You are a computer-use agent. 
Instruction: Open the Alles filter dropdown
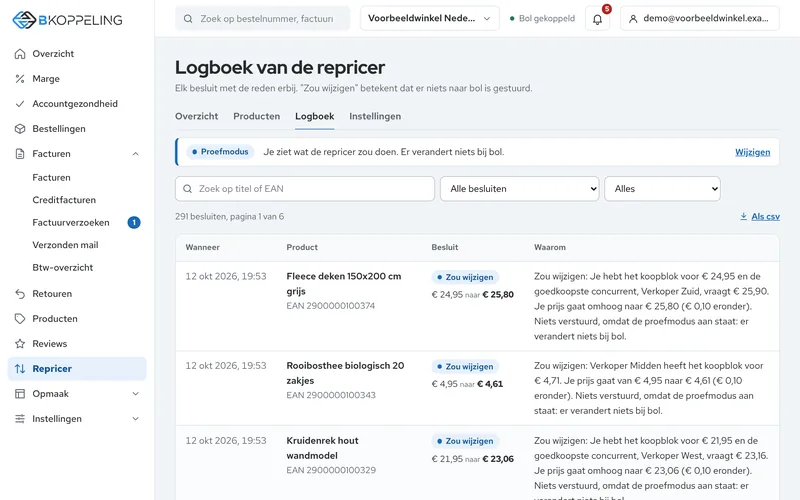pyautogui.click(x=662, y=189)
